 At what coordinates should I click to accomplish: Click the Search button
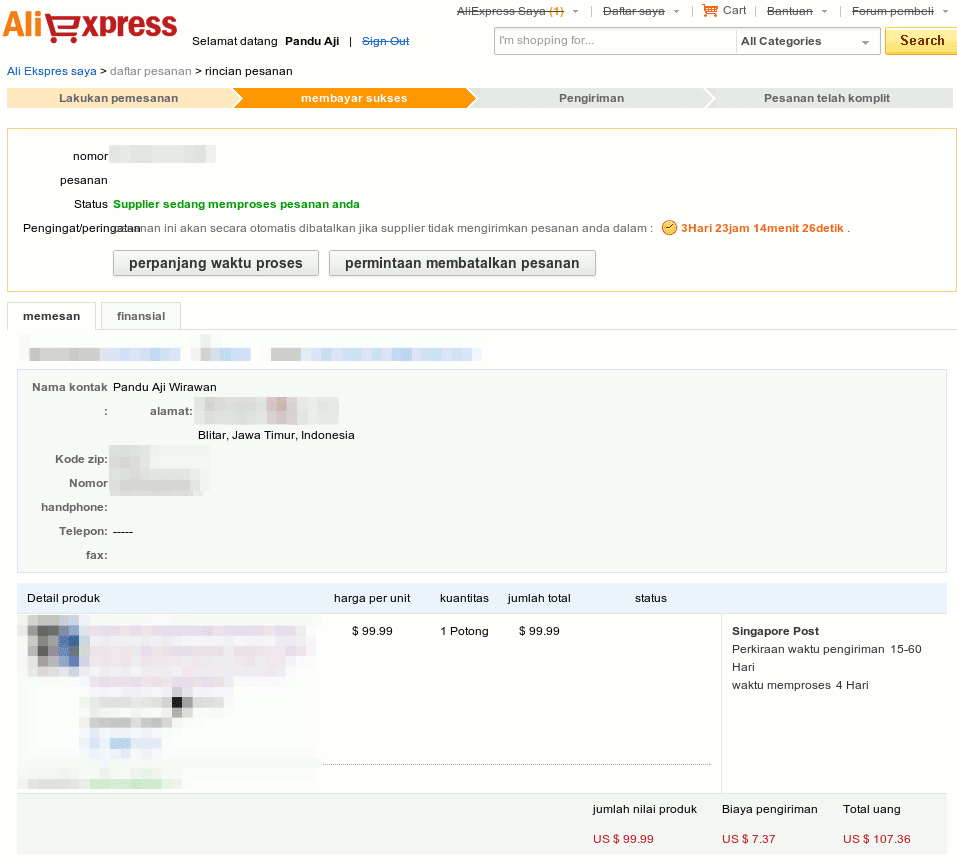[x=921, y=41]
